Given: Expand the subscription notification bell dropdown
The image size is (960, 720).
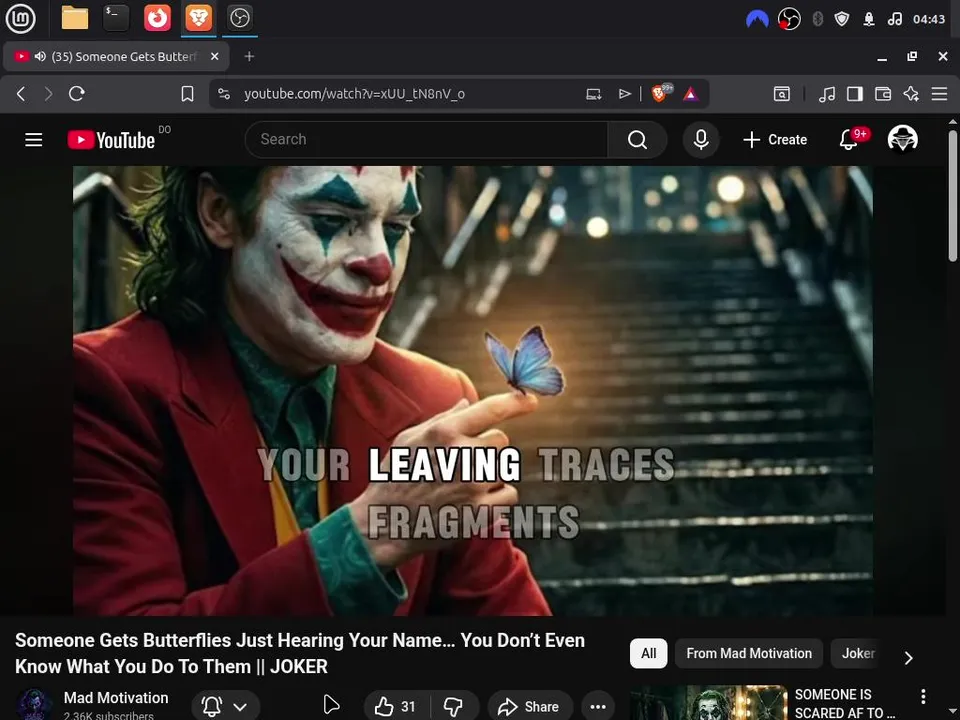Looking at the screenshot, I should [225, 707].
